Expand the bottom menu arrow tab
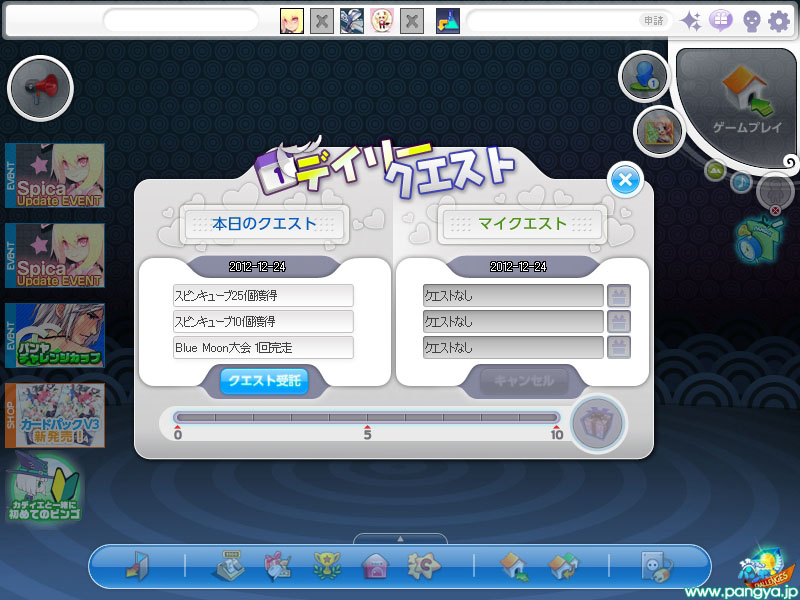800x600 pixels. (x=401, y=539)
